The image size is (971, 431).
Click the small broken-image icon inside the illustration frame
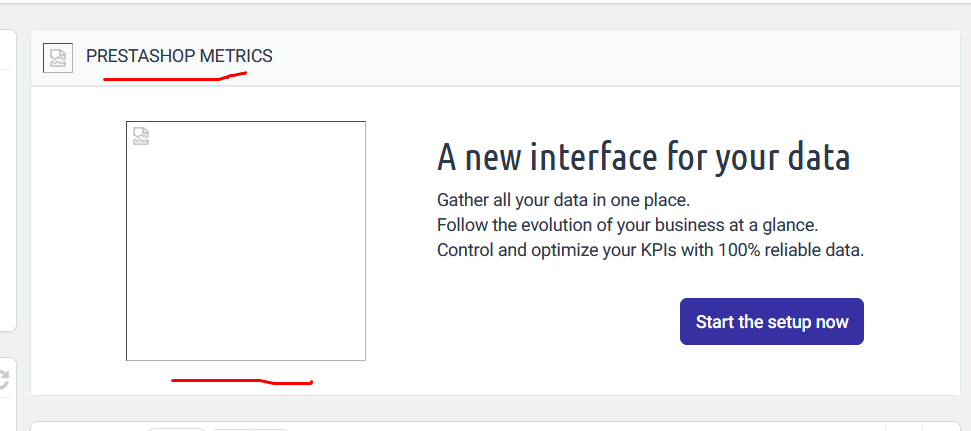(141, 137)
